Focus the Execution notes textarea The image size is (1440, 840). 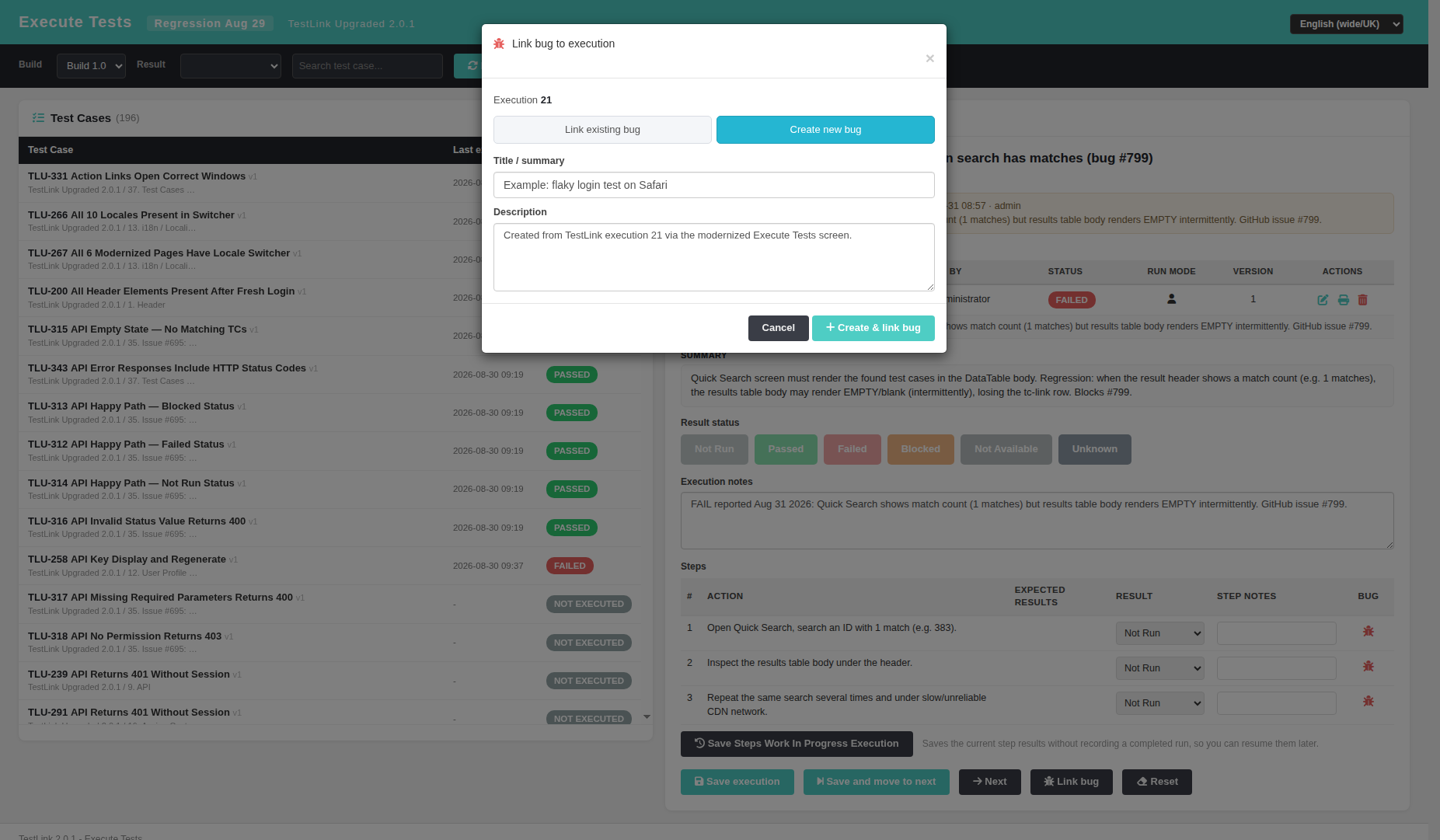1037,521
